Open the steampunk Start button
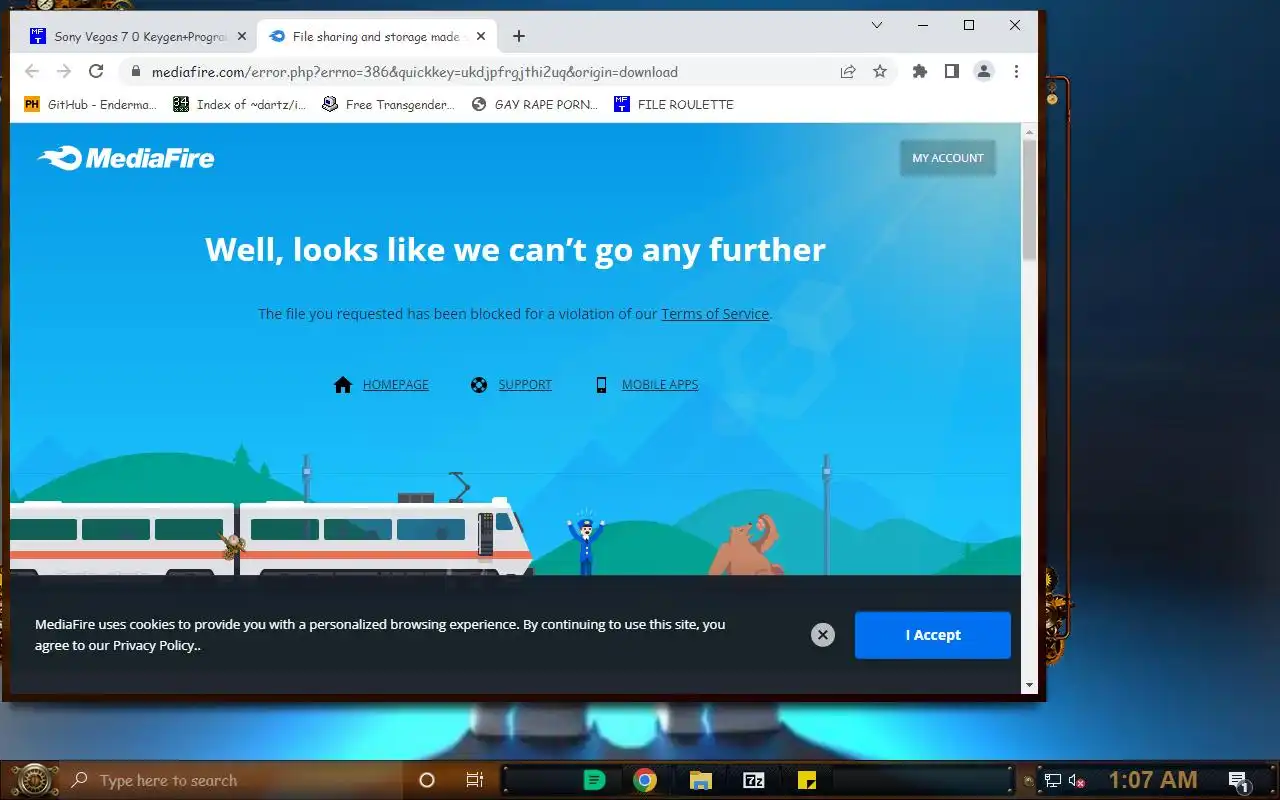 pyautogui.click(x=35, y=780)
